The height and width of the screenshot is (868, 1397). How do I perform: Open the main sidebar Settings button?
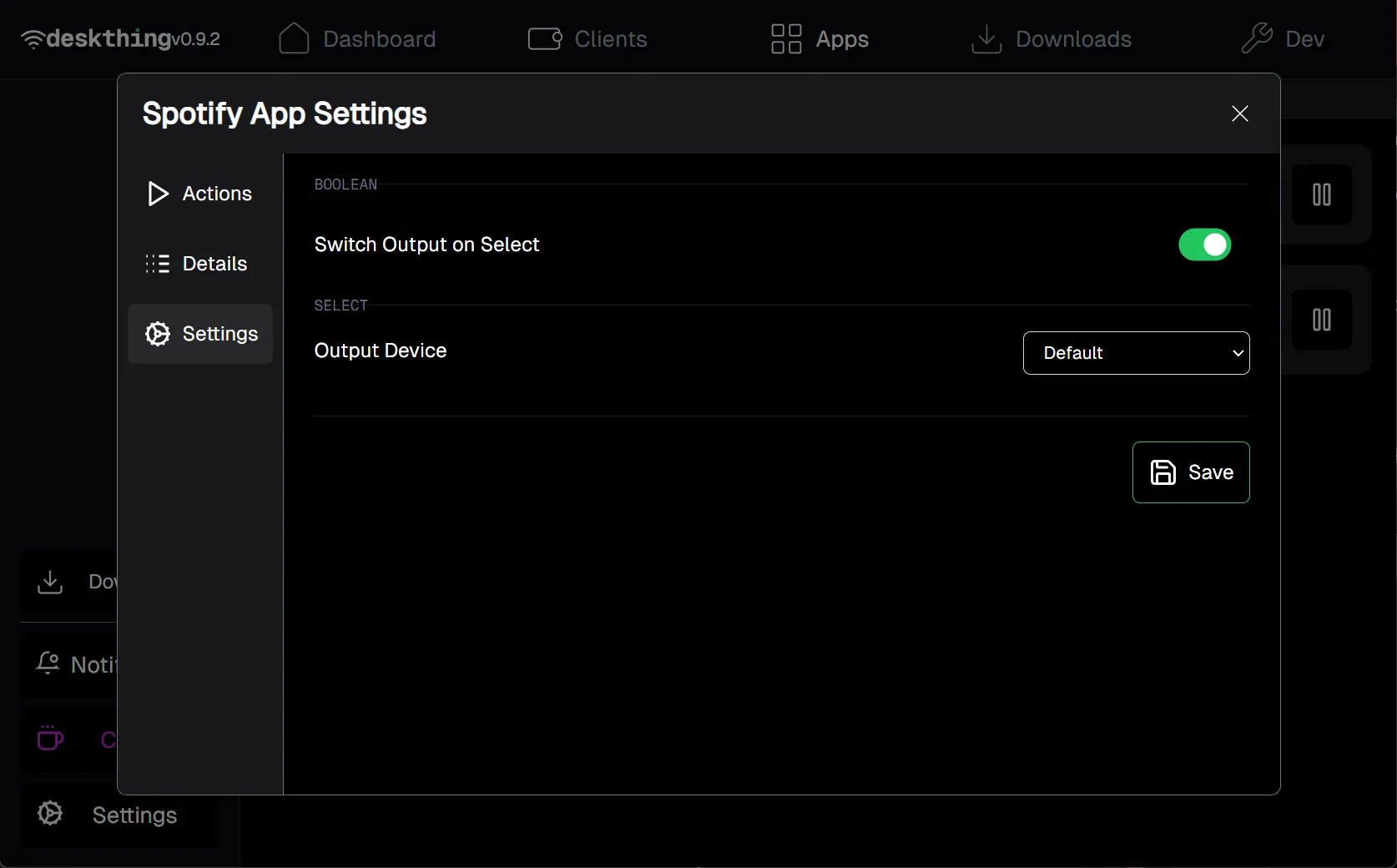pyautogui.click(x=120, y=815)
